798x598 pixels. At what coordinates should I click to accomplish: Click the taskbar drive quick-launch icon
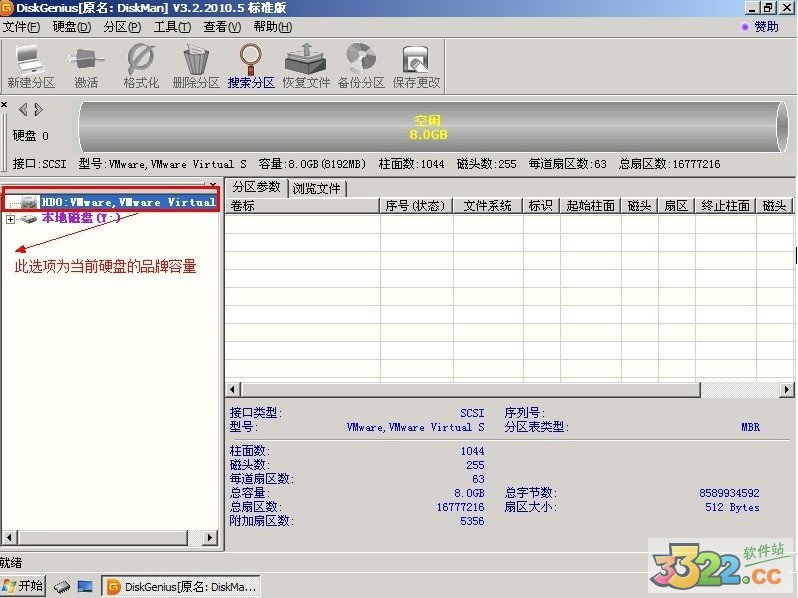(62, 587)
